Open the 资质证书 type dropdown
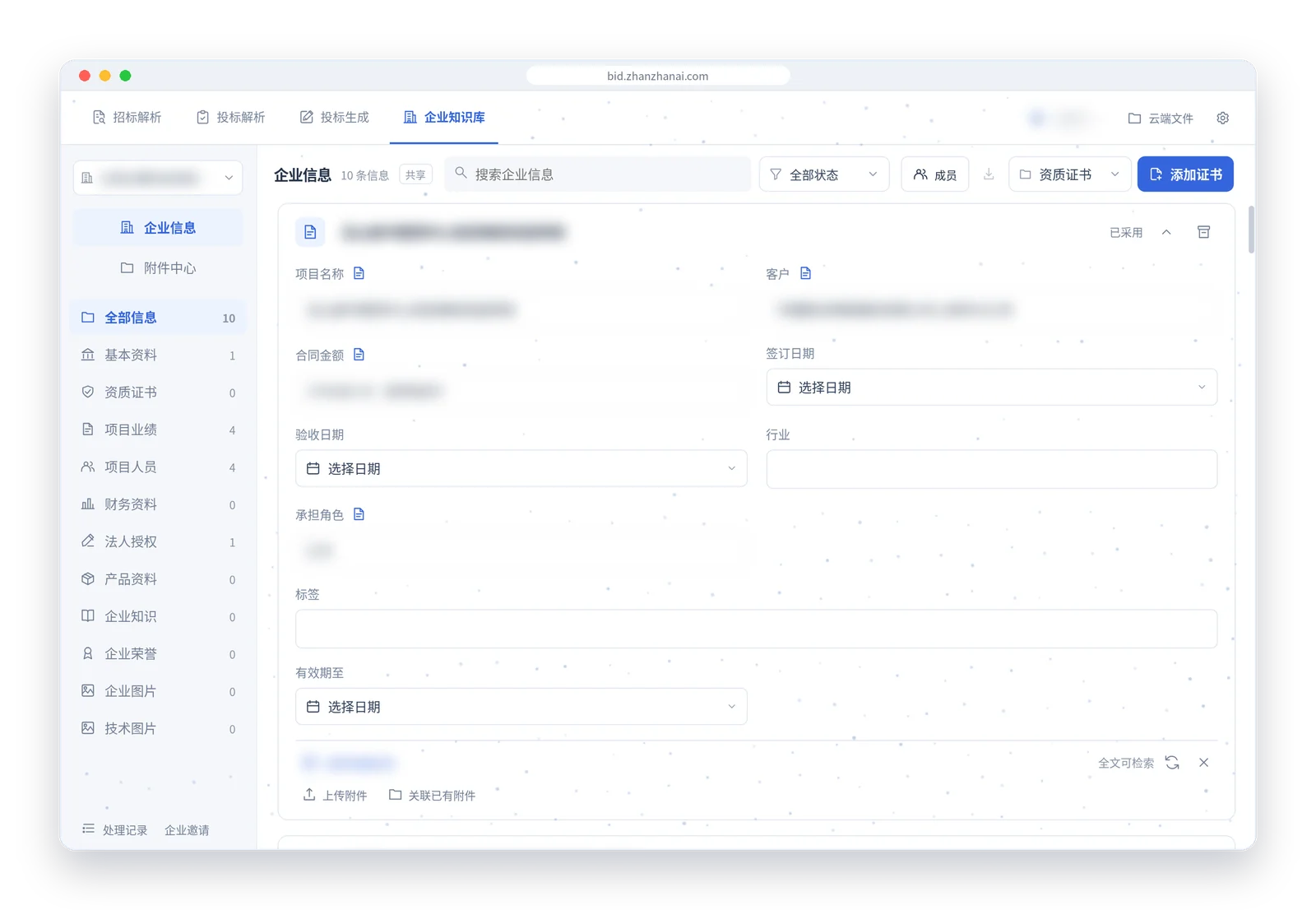 [1069, 174]
